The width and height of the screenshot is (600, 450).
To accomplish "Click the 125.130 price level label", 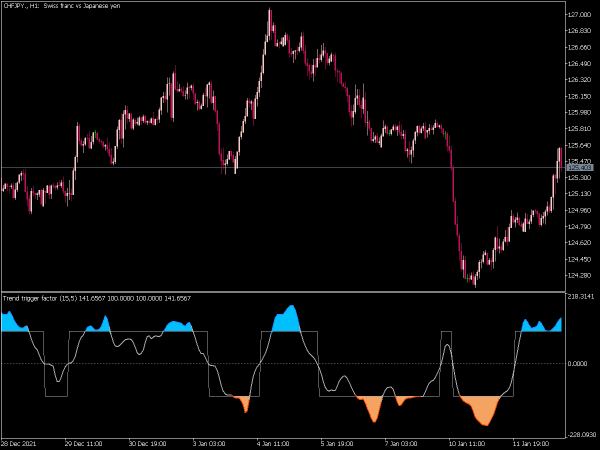I will pos(580,194).
